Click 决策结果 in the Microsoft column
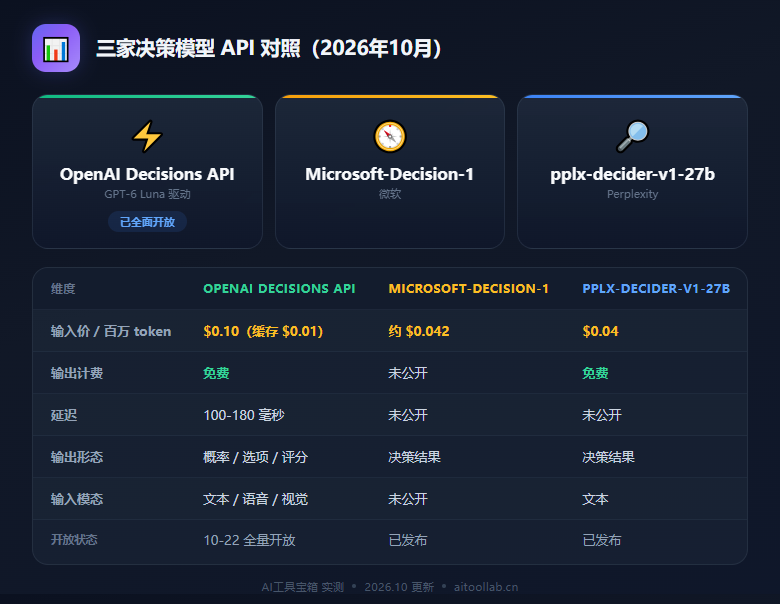 point(414,457)
